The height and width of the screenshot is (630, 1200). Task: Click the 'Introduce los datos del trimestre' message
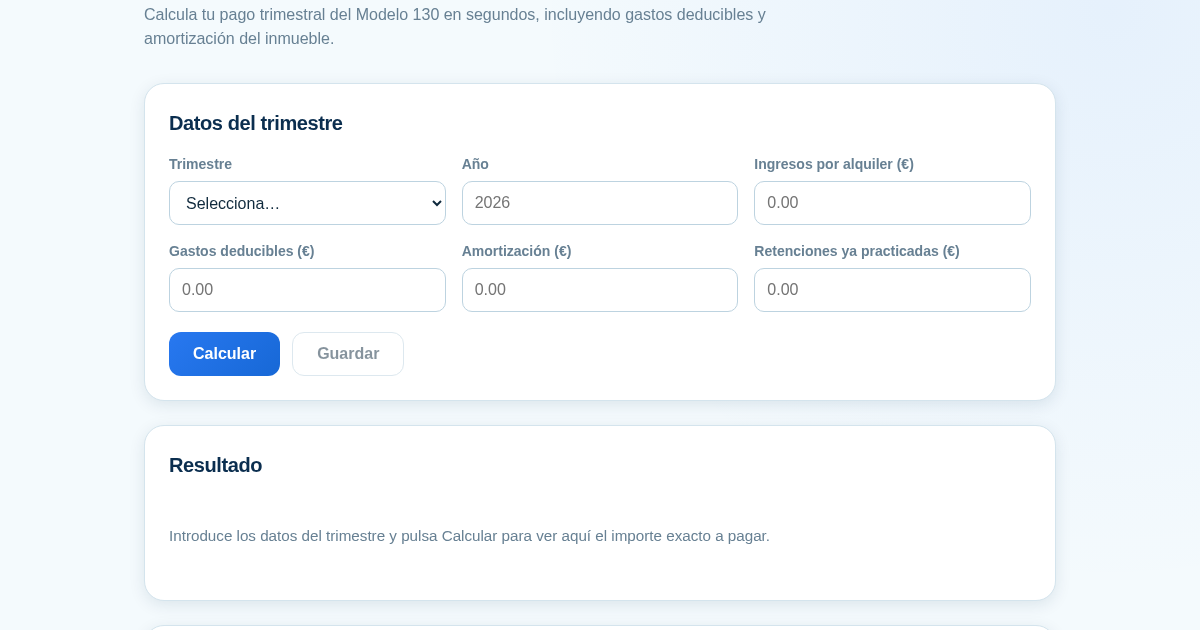pos(469,536)
